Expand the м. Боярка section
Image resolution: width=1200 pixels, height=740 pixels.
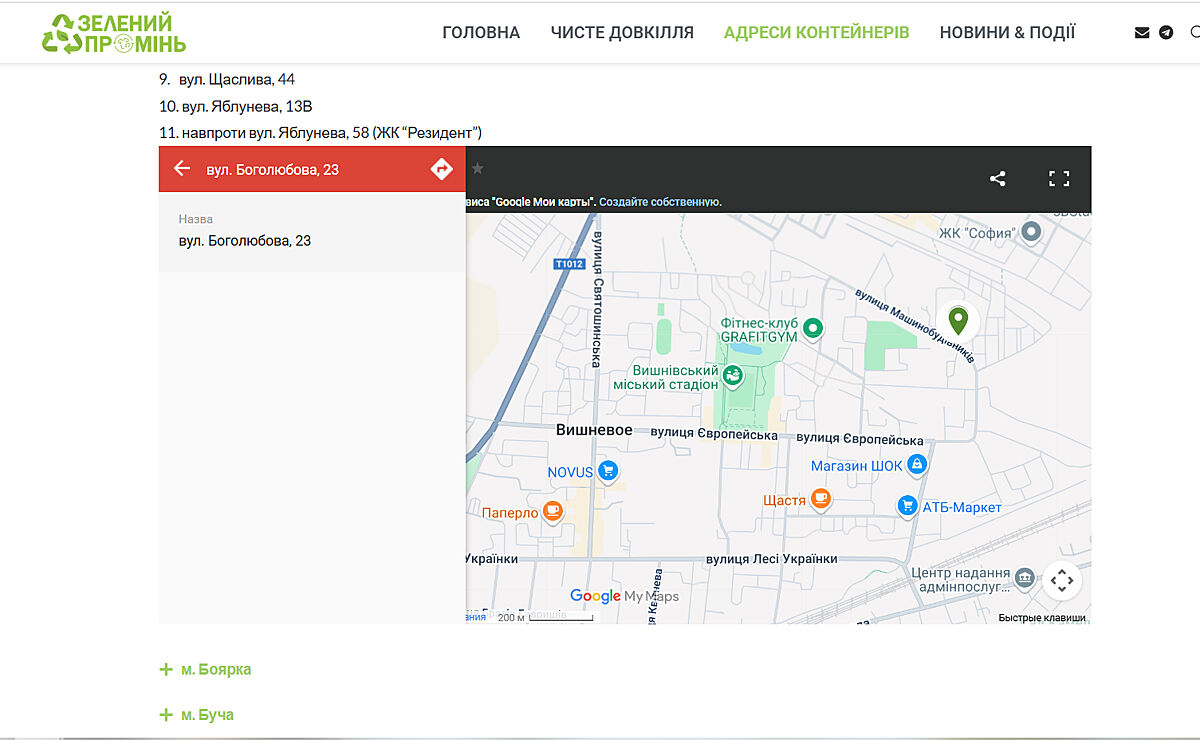coord(205,669)
